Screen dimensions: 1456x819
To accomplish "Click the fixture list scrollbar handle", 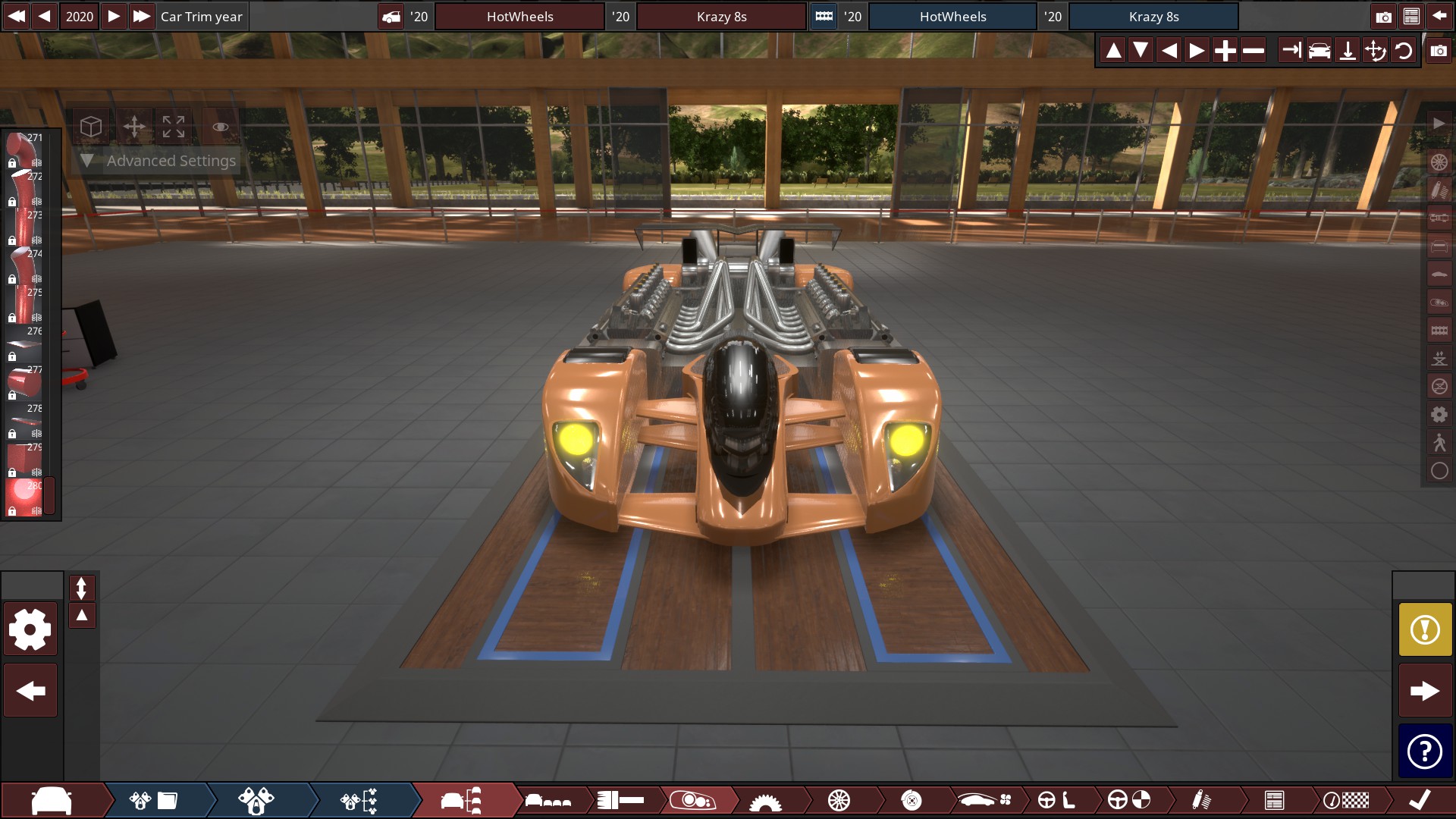I will 49,494.
